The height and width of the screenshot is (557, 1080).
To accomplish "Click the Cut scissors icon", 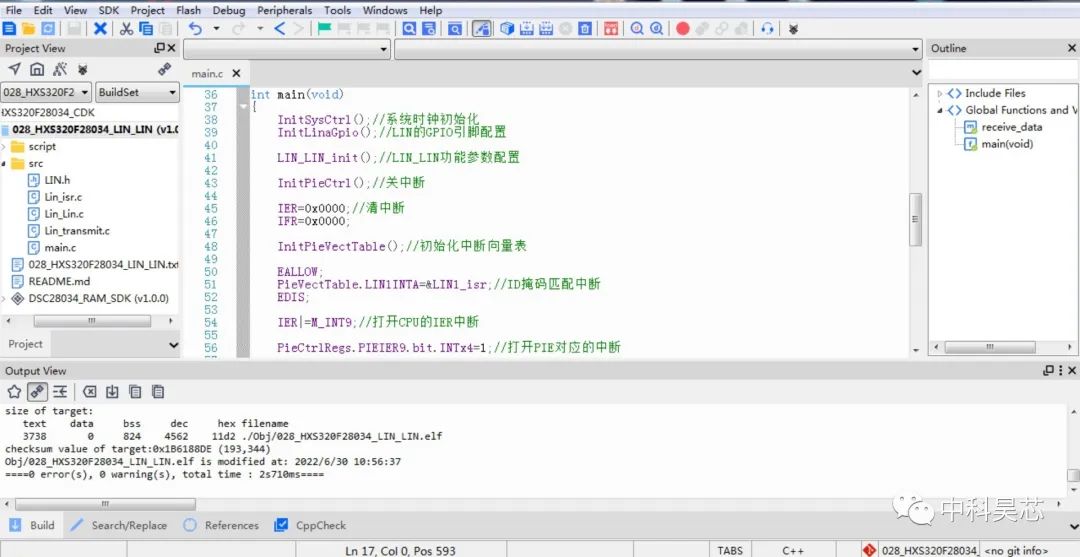I will coord(127,28).
